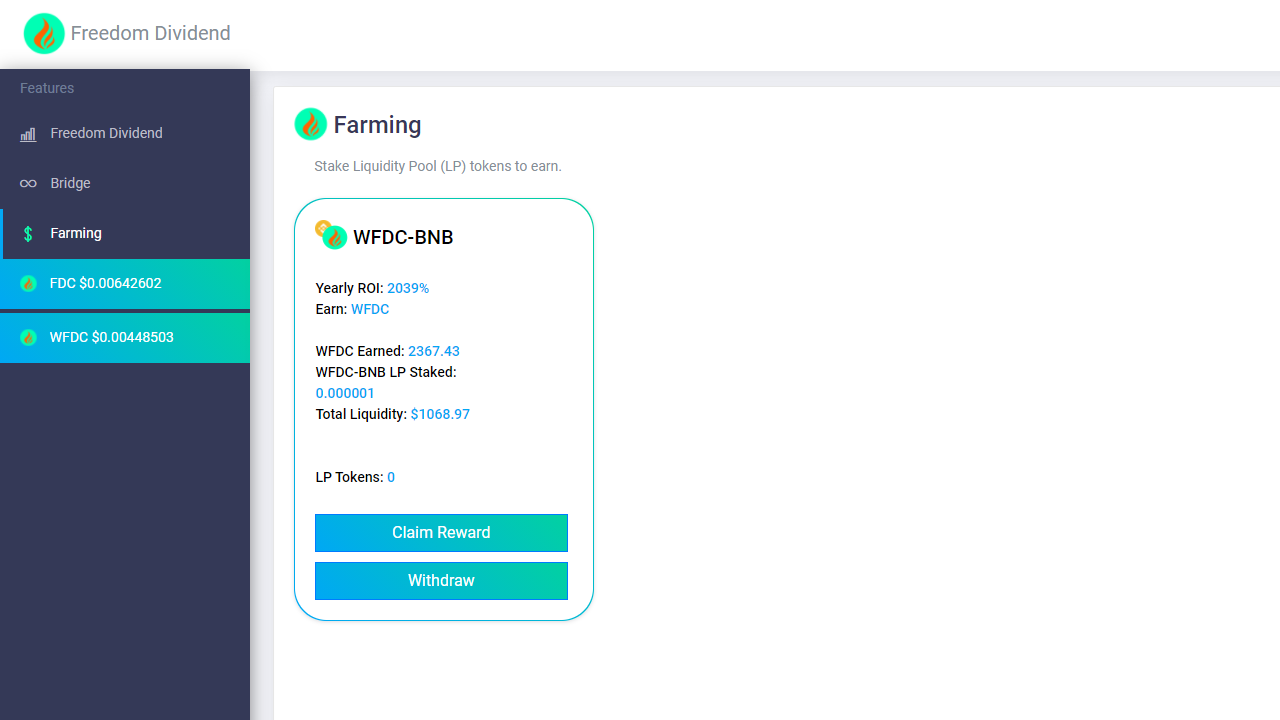Click the 2039% yearly ROI value
This screenshot has height=720, width=1280.
coord(408,288)
